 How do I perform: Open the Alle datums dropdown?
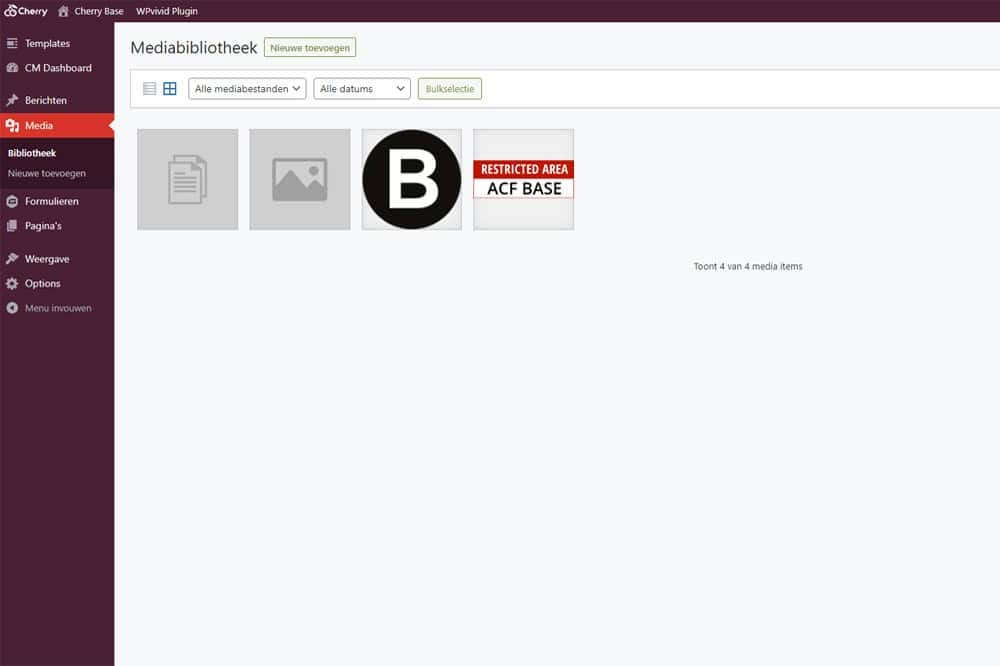pos(361,89)
